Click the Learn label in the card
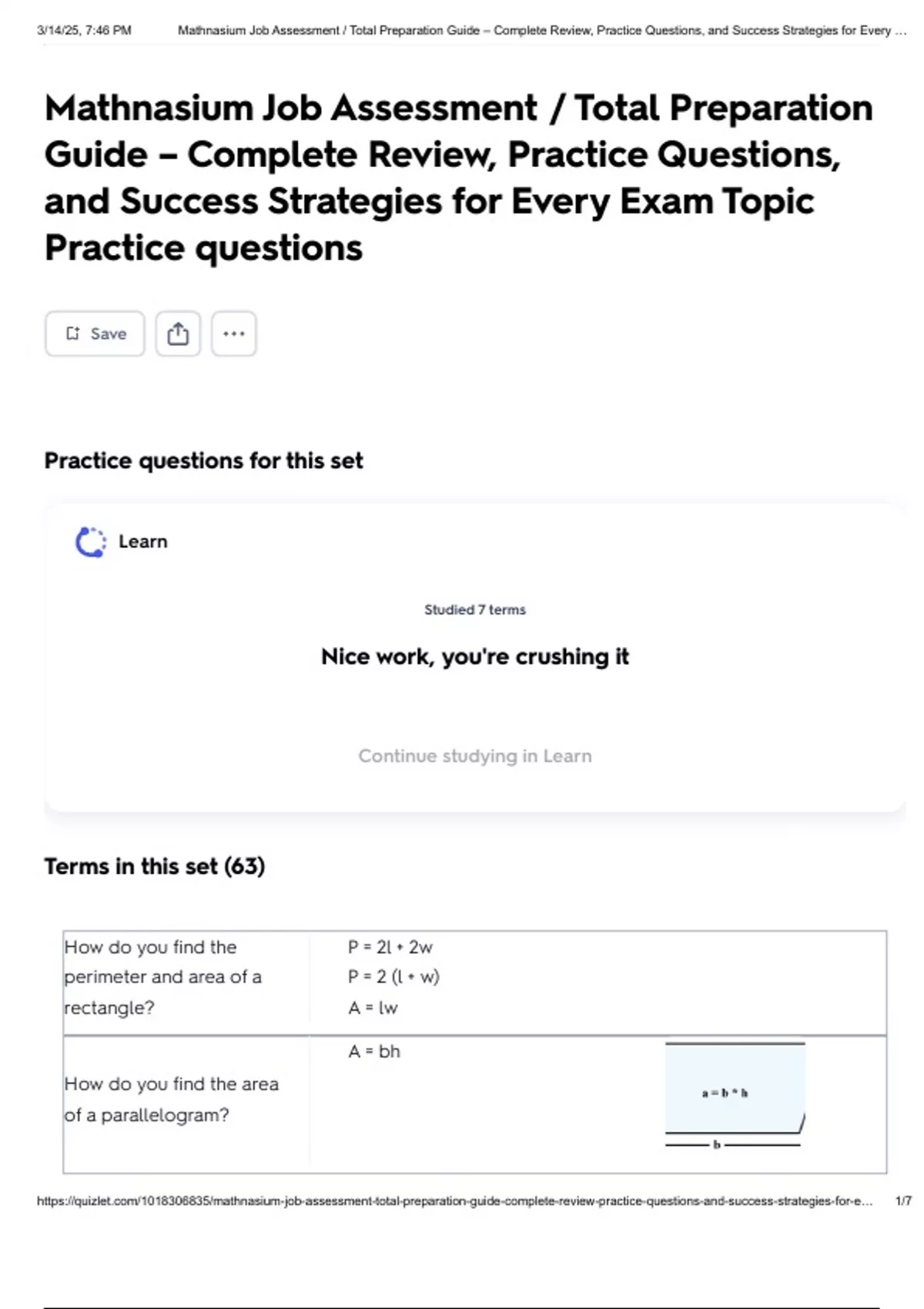Viewport: 924px width, 1309px height. tap(142, 542)
